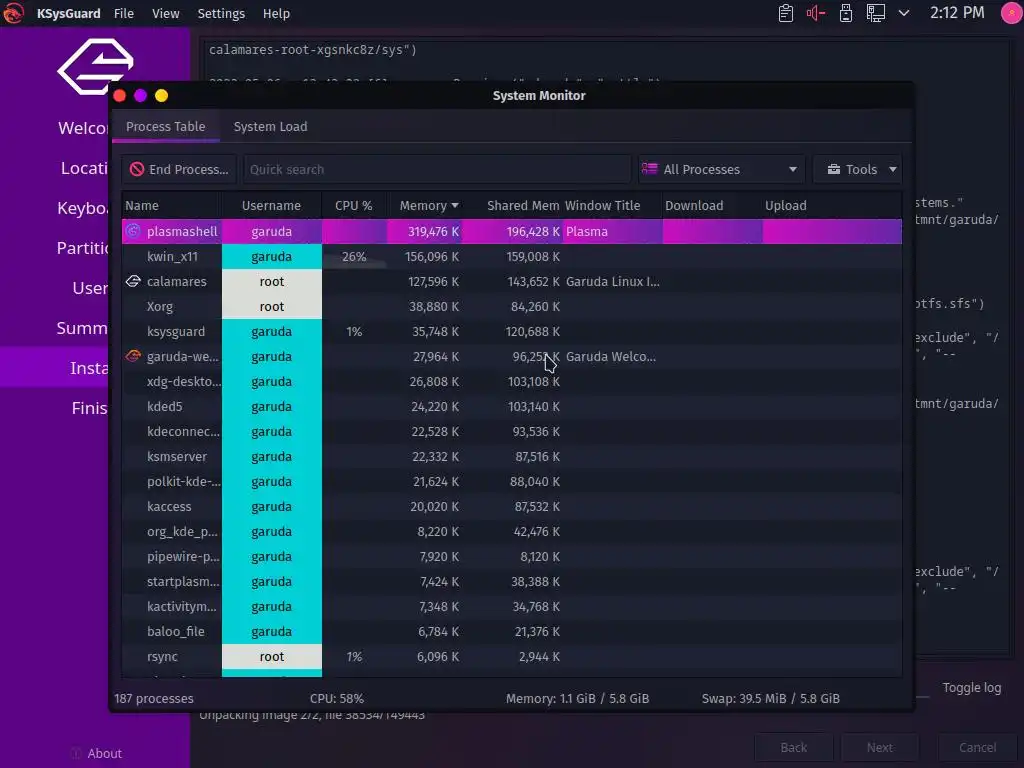
Task: Open the File menu
Action: point(123,13)
